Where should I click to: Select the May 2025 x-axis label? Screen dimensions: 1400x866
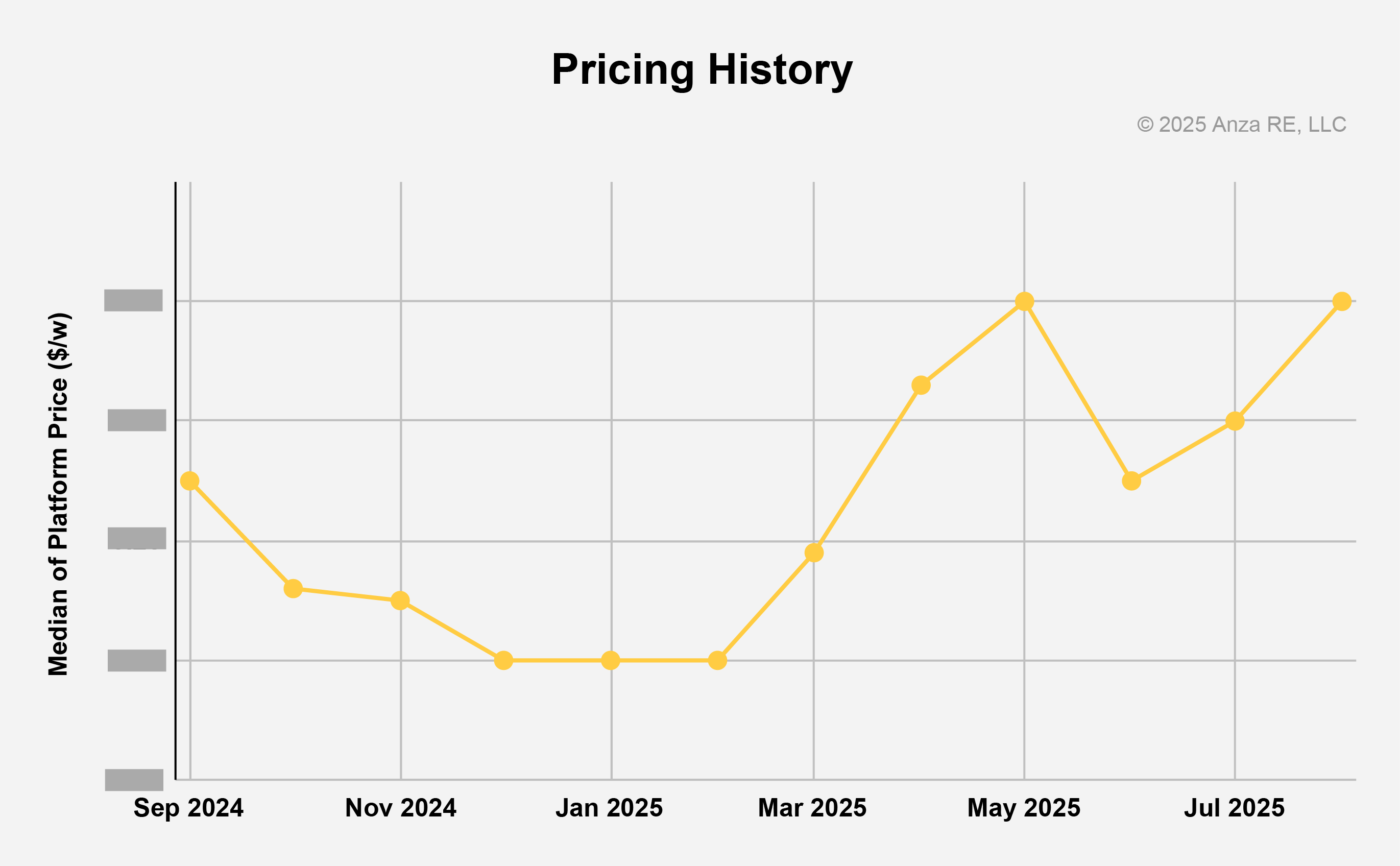1024,808
